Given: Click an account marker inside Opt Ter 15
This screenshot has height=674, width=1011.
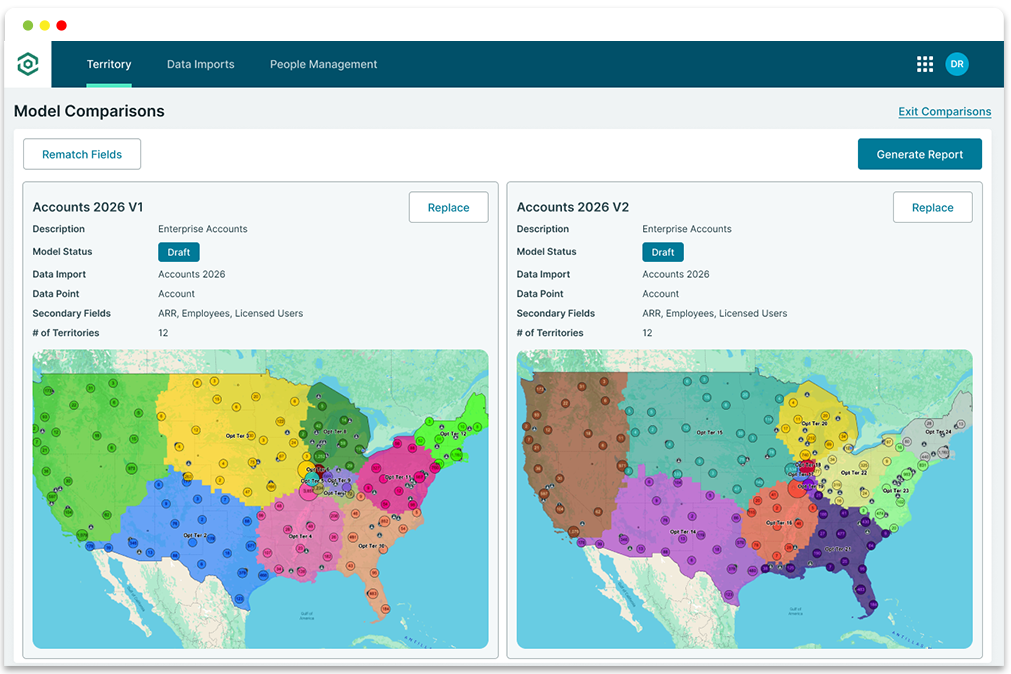Looking at the screenshot, I should tap(688, 427).
